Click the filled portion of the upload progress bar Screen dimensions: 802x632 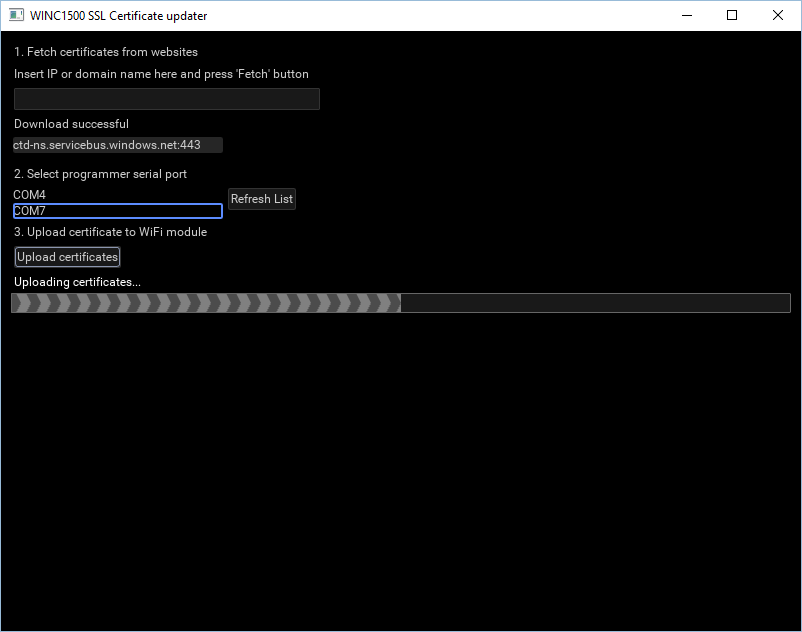(200, 302)
